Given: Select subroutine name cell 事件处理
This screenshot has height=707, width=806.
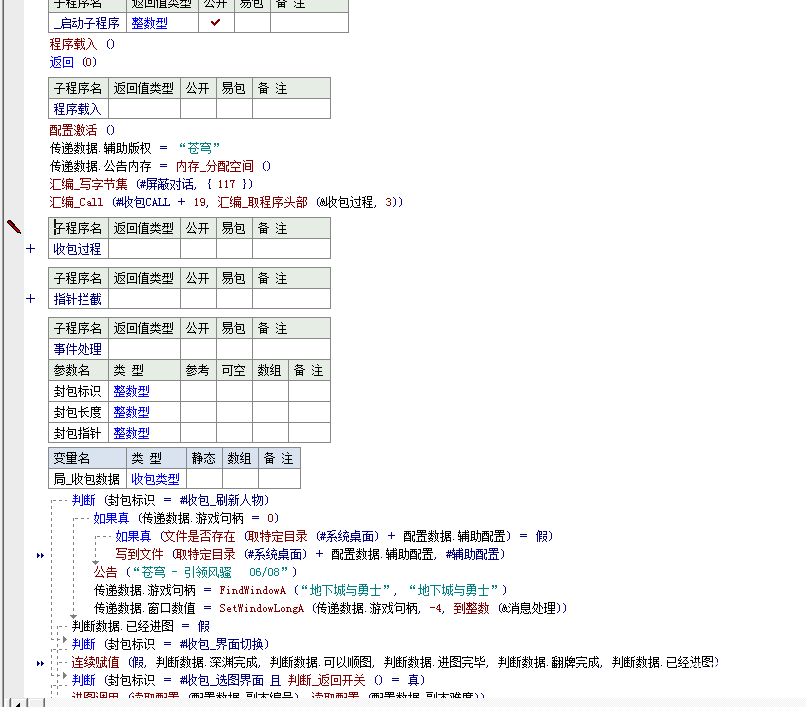Looking at the screenshot, I should pyautogui.click(x=78, y=349).
